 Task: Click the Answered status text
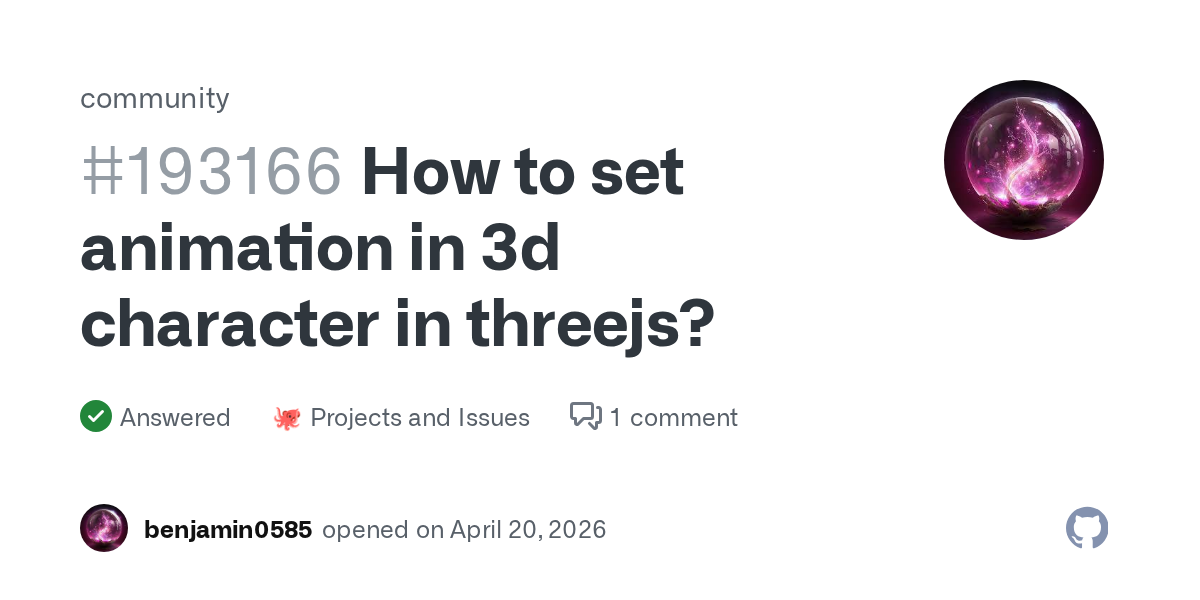[x=175, y=417]
